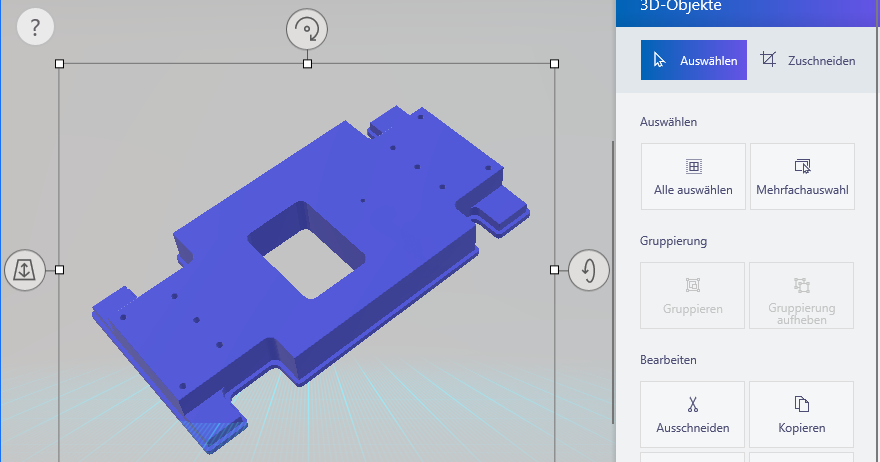Image resolution: width=880 pixels, height=462 pixels.
Task: Click top-right selection box handle
Action: [554, 64]
